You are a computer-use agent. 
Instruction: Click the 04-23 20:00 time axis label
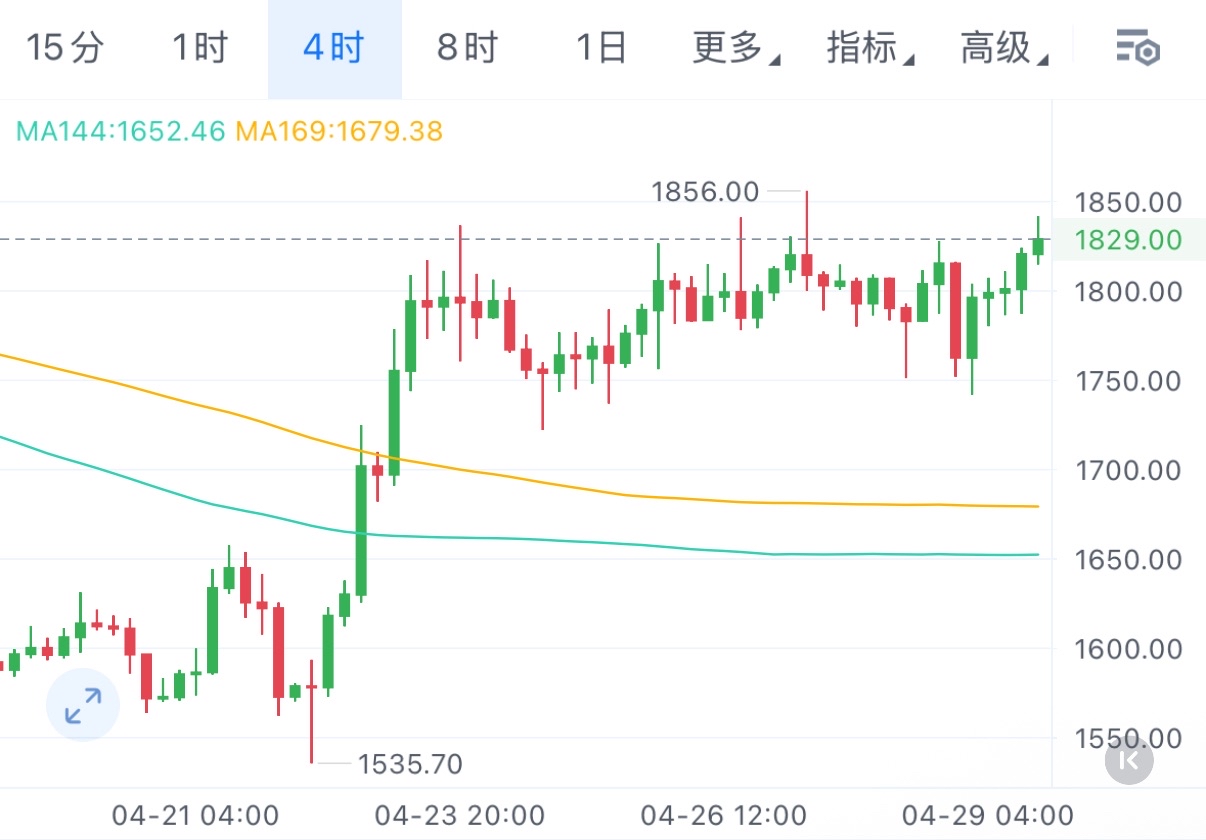click(460, 815)
